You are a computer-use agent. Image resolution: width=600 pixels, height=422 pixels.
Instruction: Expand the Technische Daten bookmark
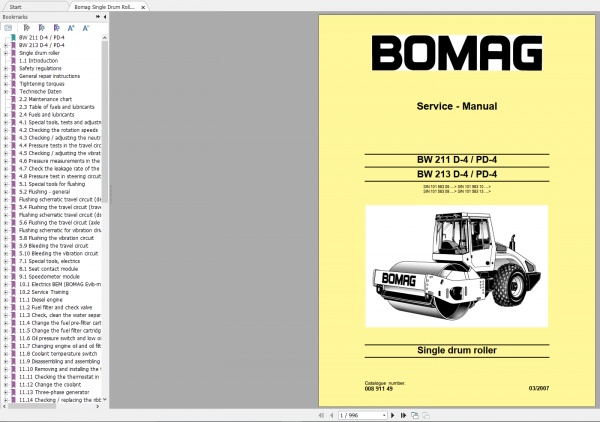tap(5, 91)
